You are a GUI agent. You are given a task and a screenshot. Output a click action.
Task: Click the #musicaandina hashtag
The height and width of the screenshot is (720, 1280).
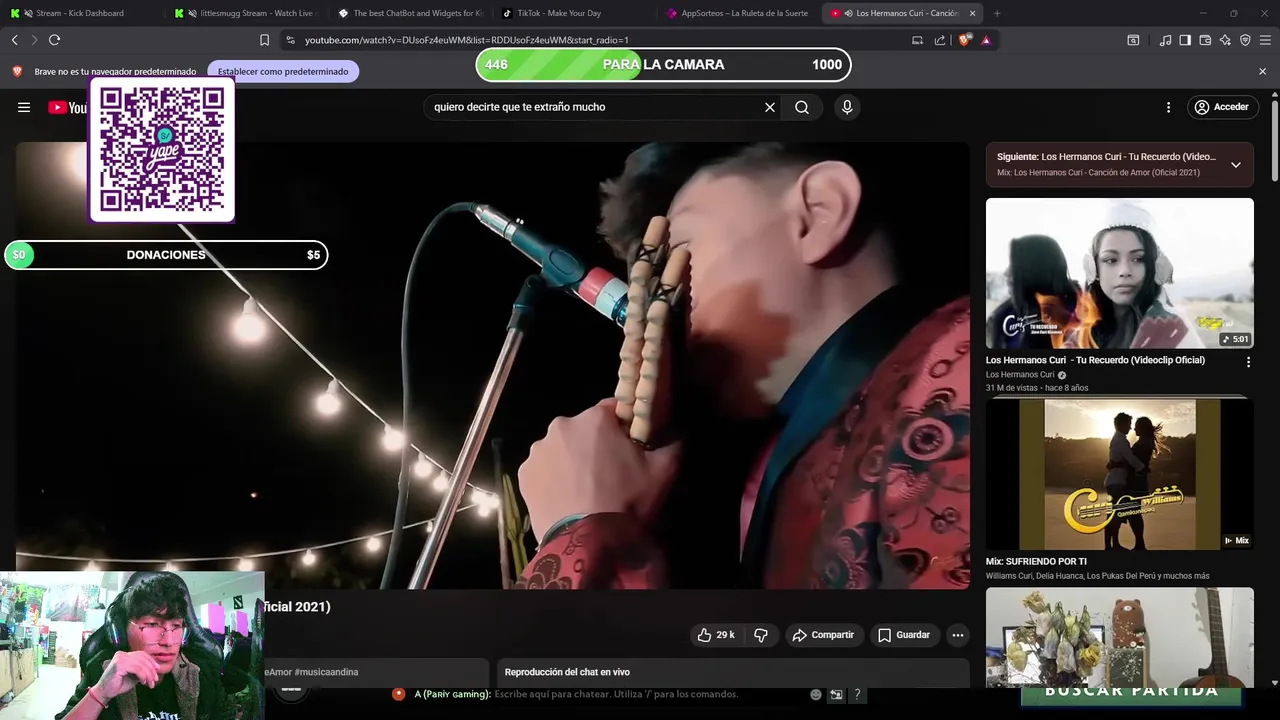pos(326,672)
